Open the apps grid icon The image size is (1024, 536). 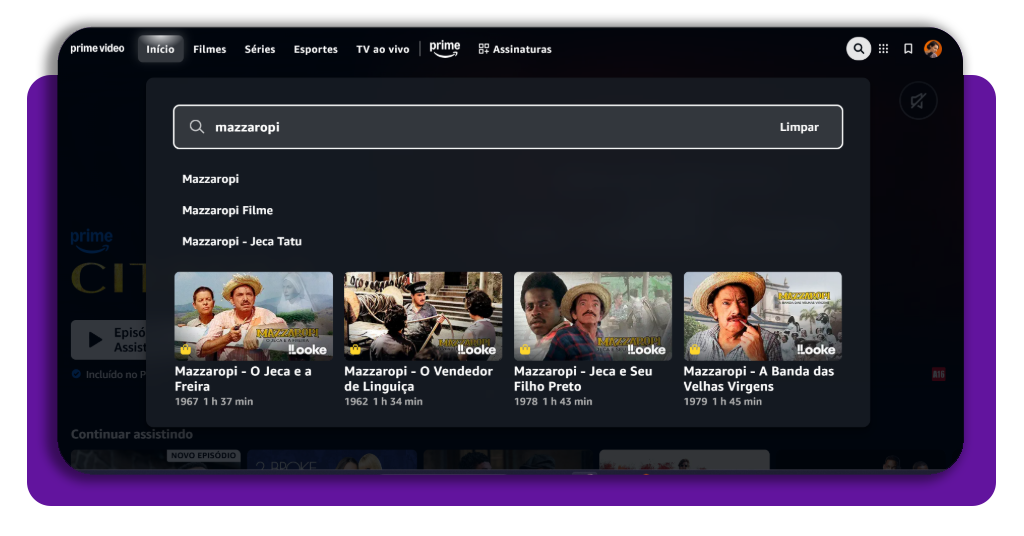coord(884,48)
